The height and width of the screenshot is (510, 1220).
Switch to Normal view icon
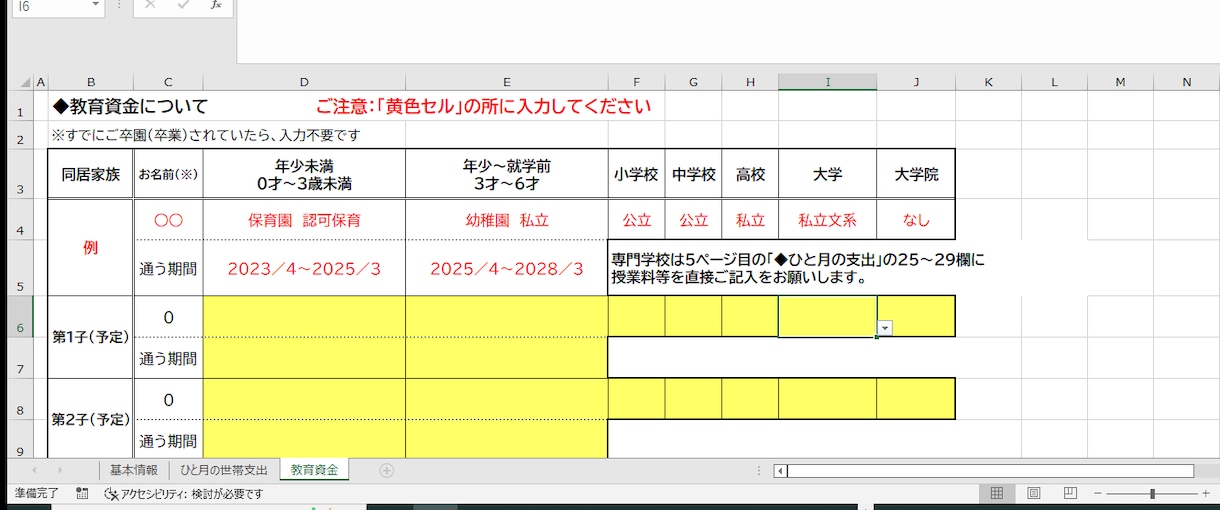[997, 494]
